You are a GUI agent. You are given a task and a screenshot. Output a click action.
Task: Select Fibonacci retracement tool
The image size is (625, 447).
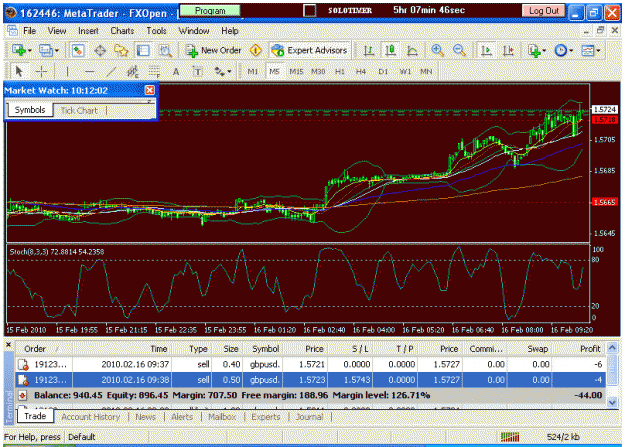[x=154, y=72]
